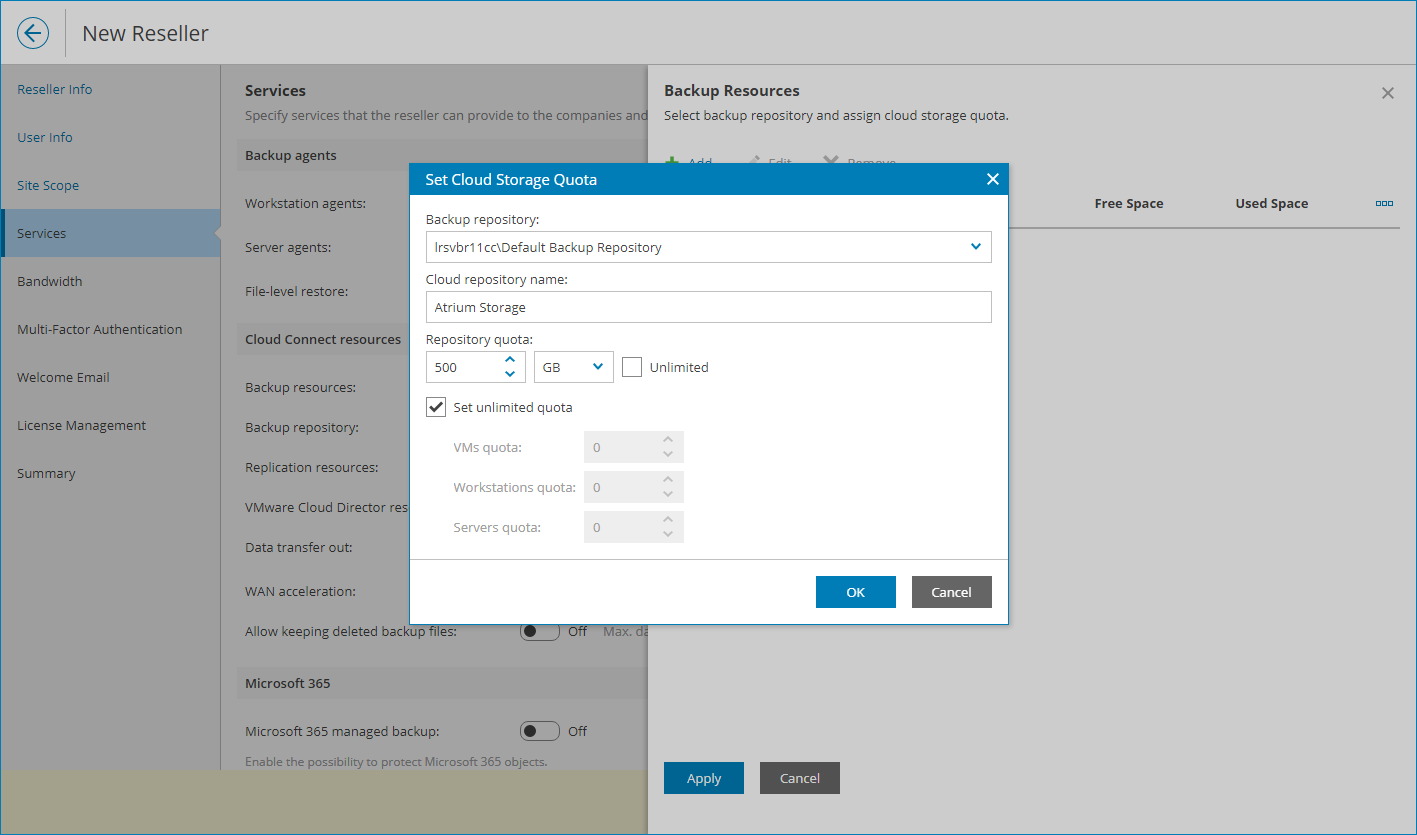Uncheck the Set unlimited quota checkbox
This screenshot has width=1417, height=835.
435,407
